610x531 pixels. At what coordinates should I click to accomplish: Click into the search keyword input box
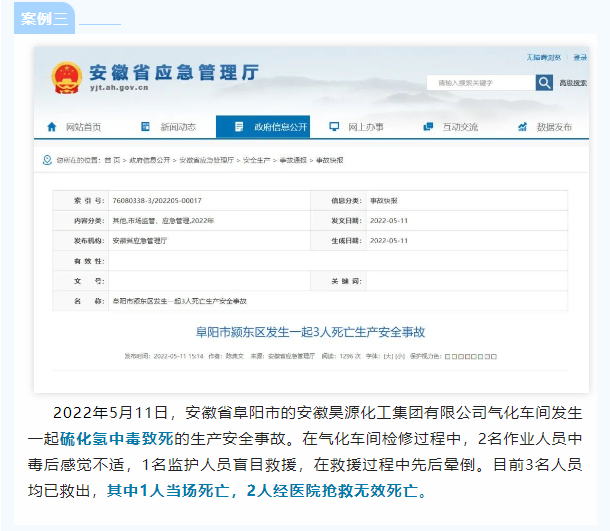point(480,83)
